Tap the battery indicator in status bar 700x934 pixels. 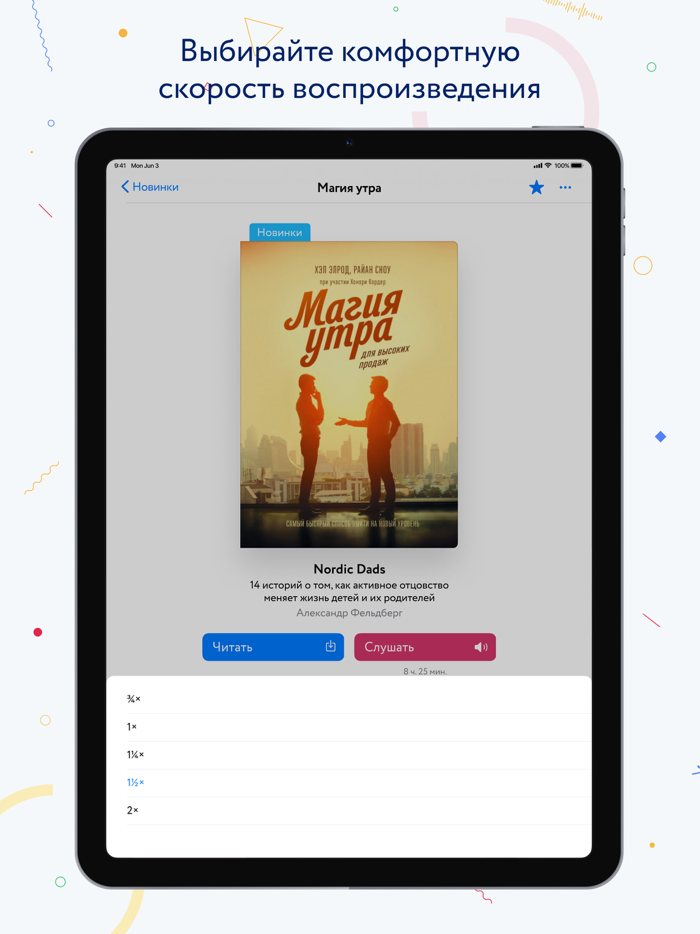[x=576, y=166]
